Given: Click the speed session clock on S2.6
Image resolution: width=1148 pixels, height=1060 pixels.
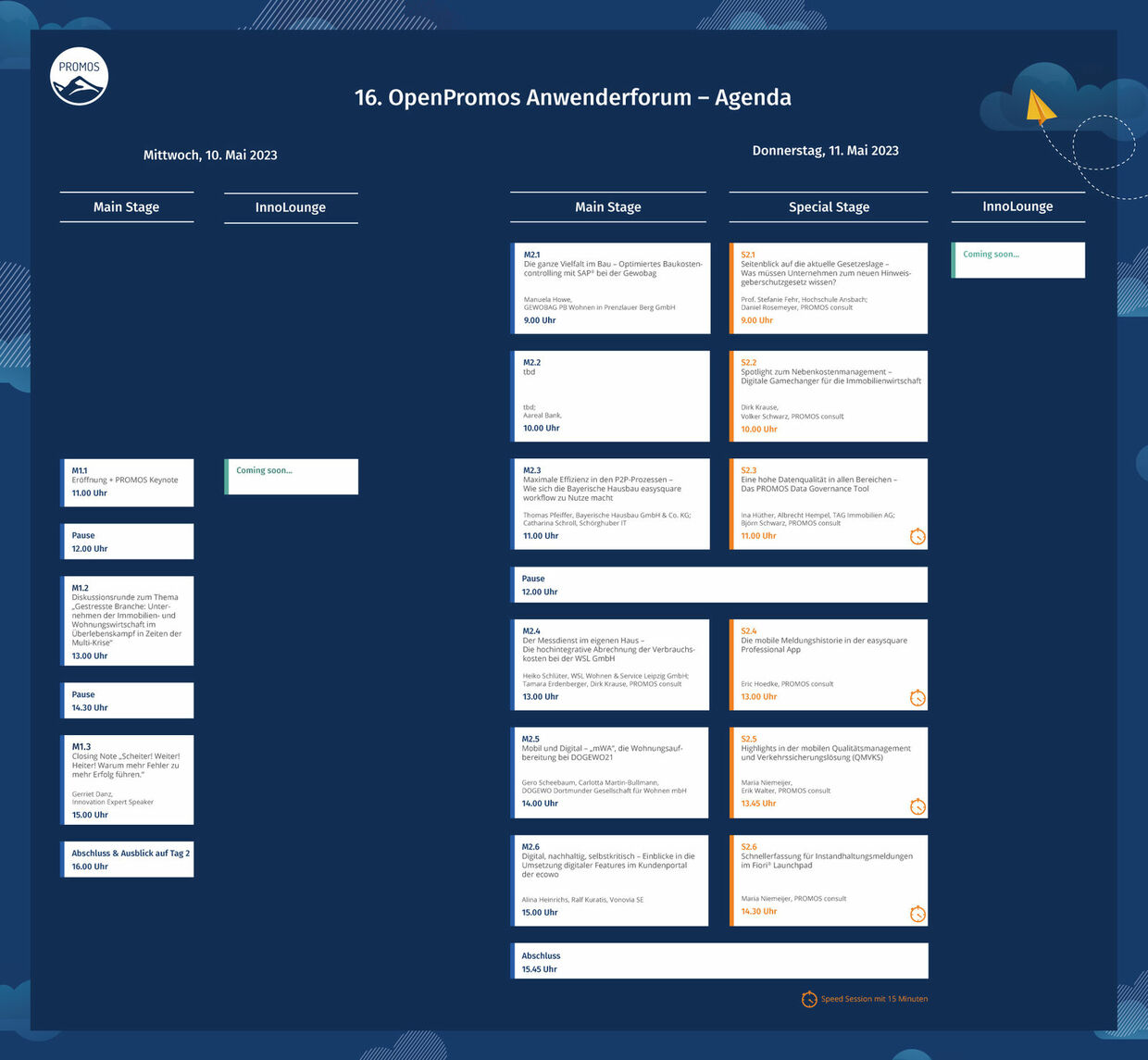Looking at the screenshot, I should [917, 914].
